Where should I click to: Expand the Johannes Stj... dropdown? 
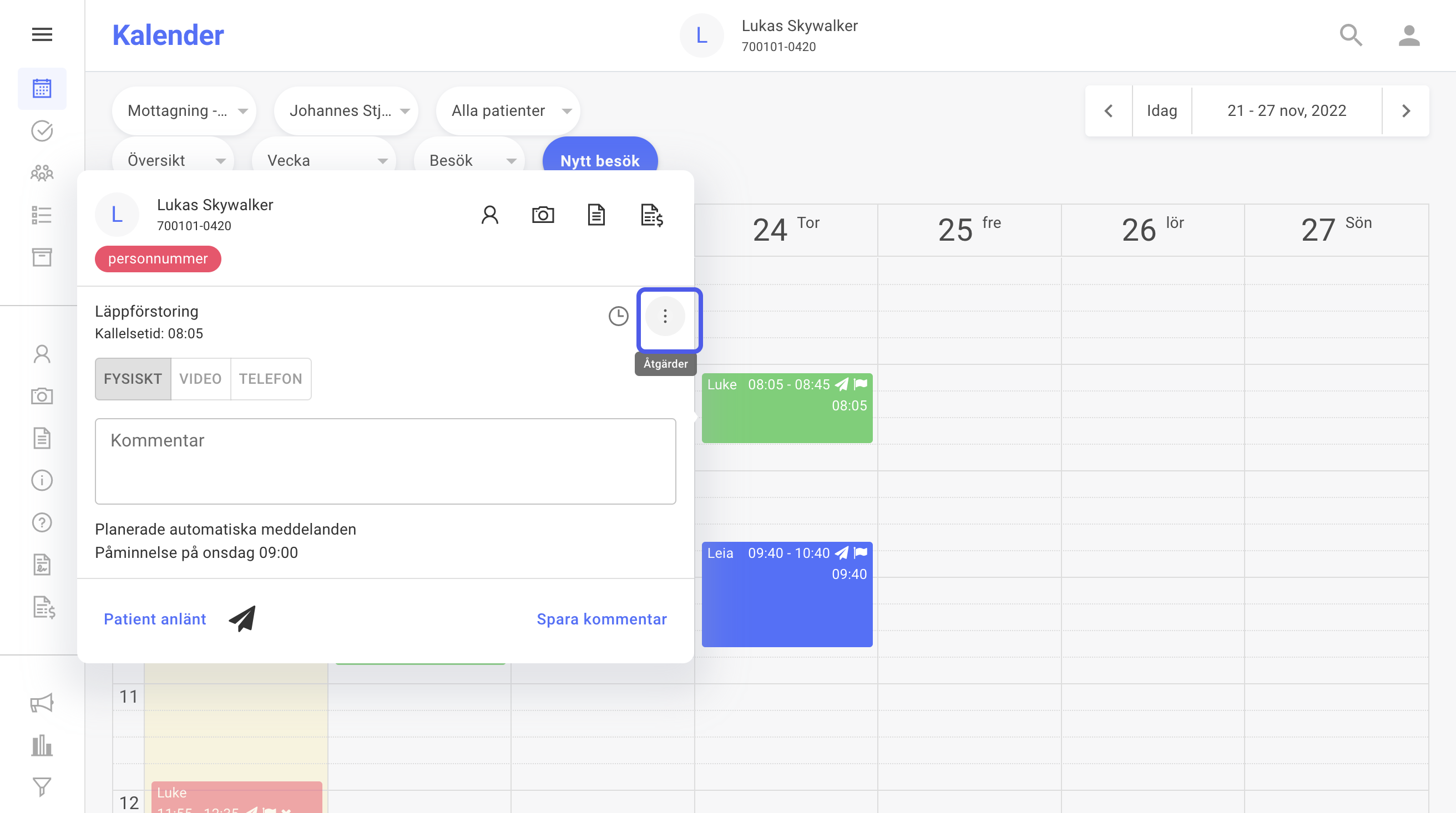click(x=346, y=111)
